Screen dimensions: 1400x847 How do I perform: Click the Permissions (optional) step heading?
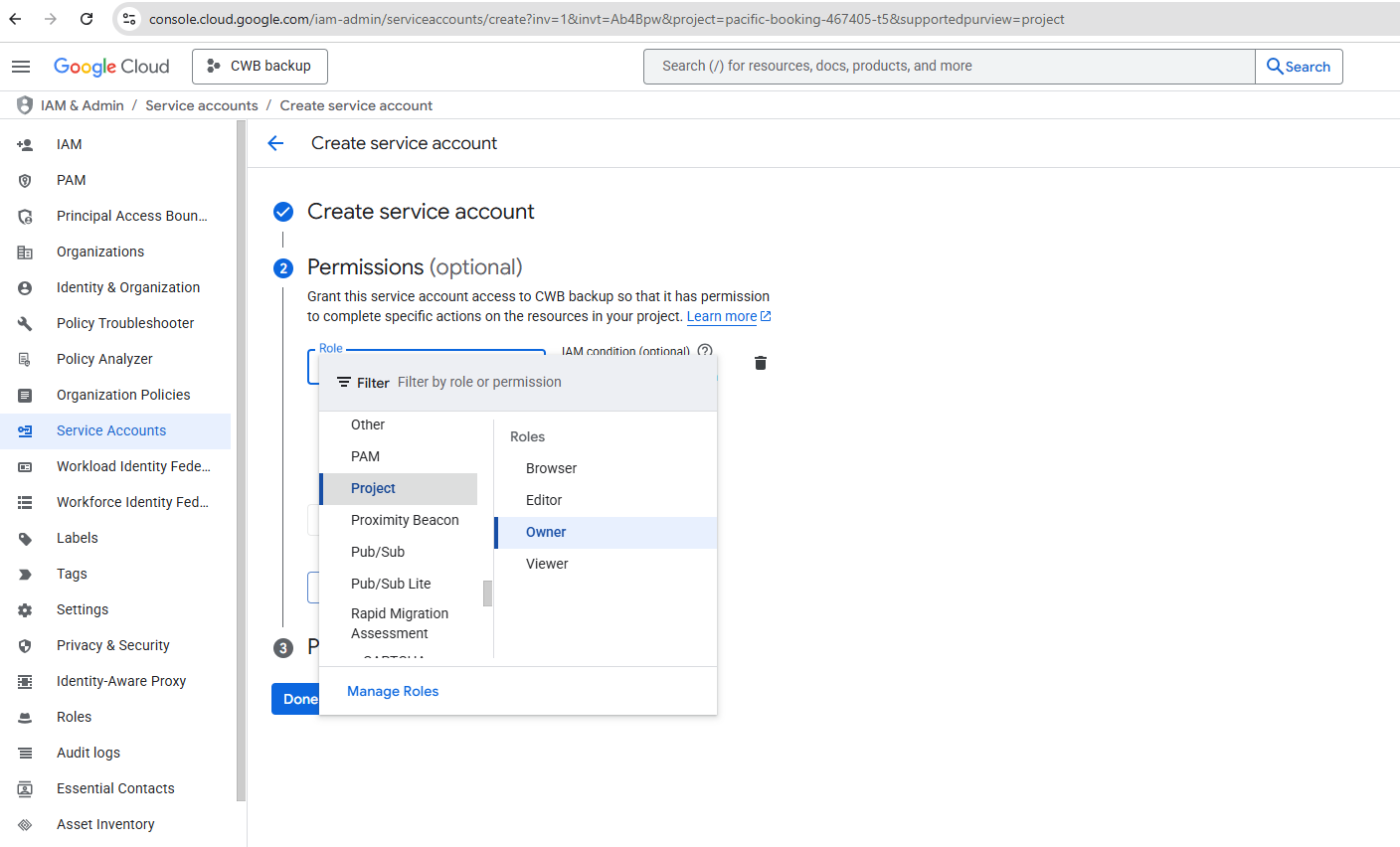[x=415, y=266]
